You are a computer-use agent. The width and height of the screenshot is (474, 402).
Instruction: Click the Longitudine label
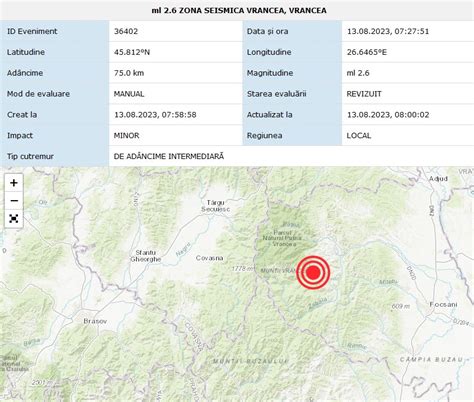click(x=269, y=52)
